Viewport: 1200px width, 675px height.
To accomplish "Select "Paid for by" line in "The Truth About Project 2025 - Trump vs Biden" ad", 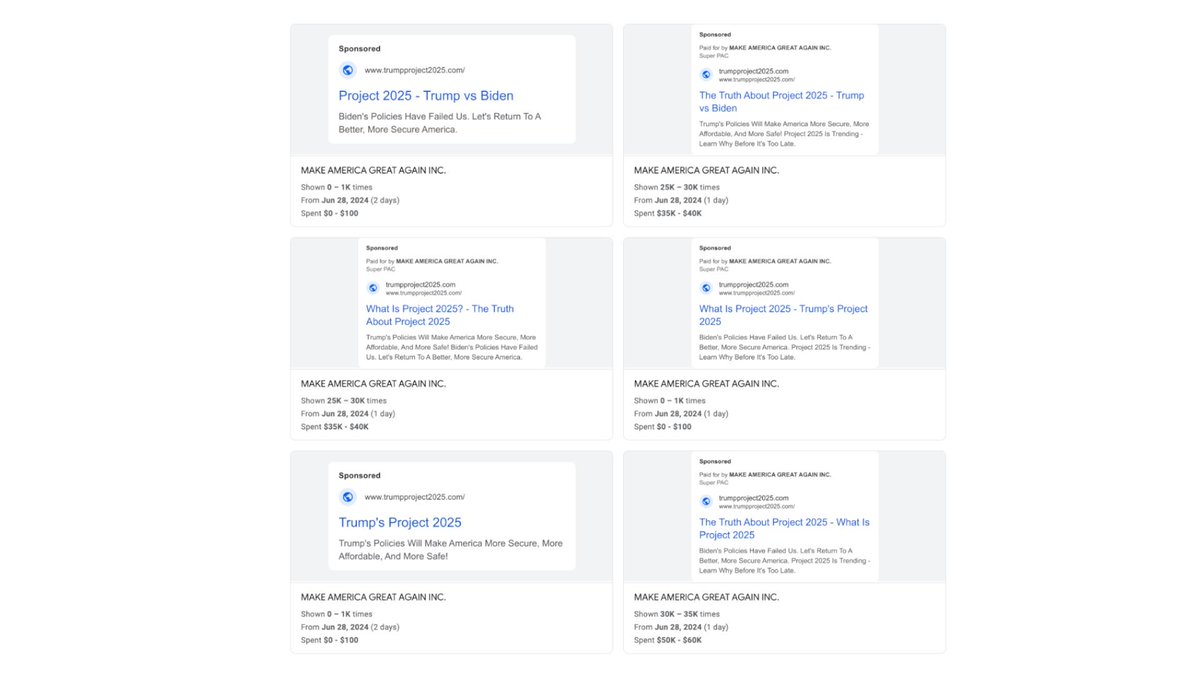I will pyautogui.click(x=765, y=48).
